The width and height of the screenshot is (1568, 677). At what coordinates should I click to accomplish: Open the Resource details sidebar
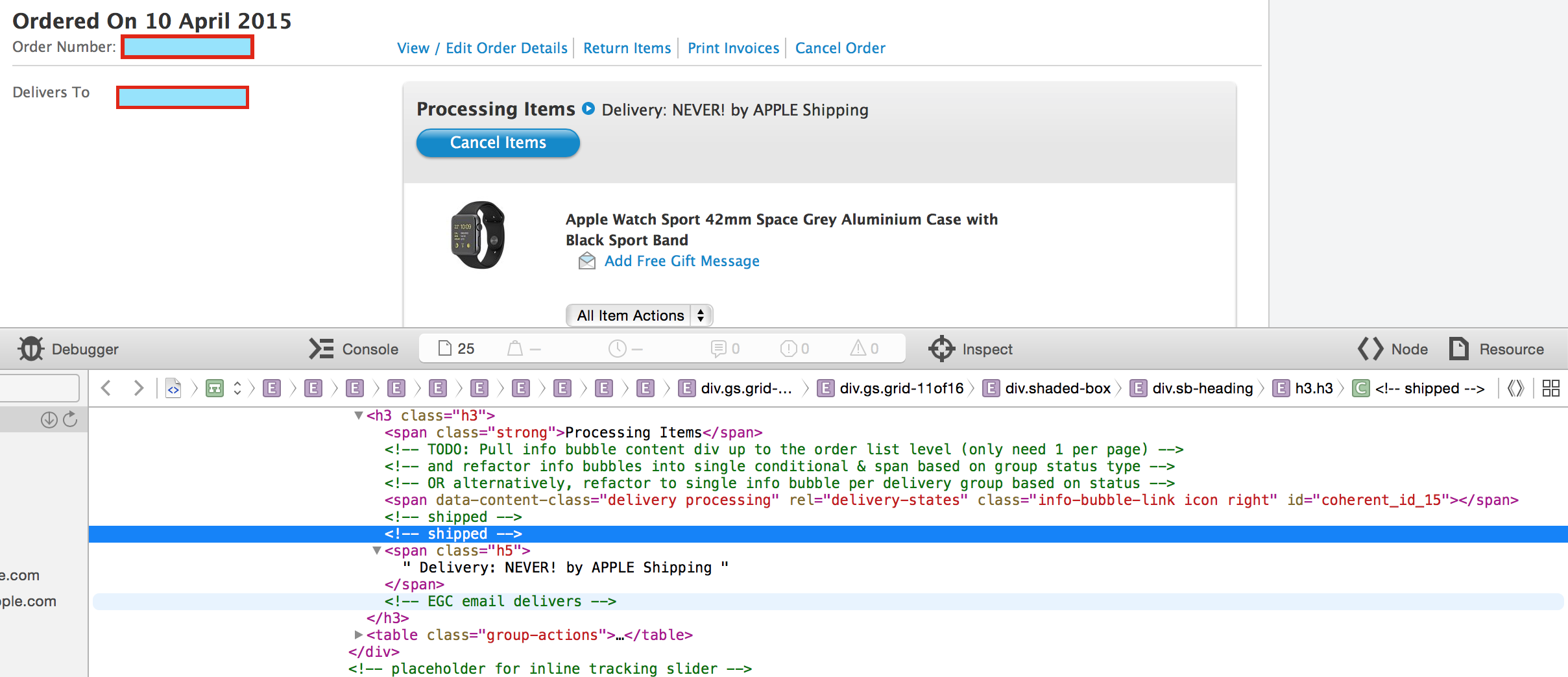coord(1497,349)
